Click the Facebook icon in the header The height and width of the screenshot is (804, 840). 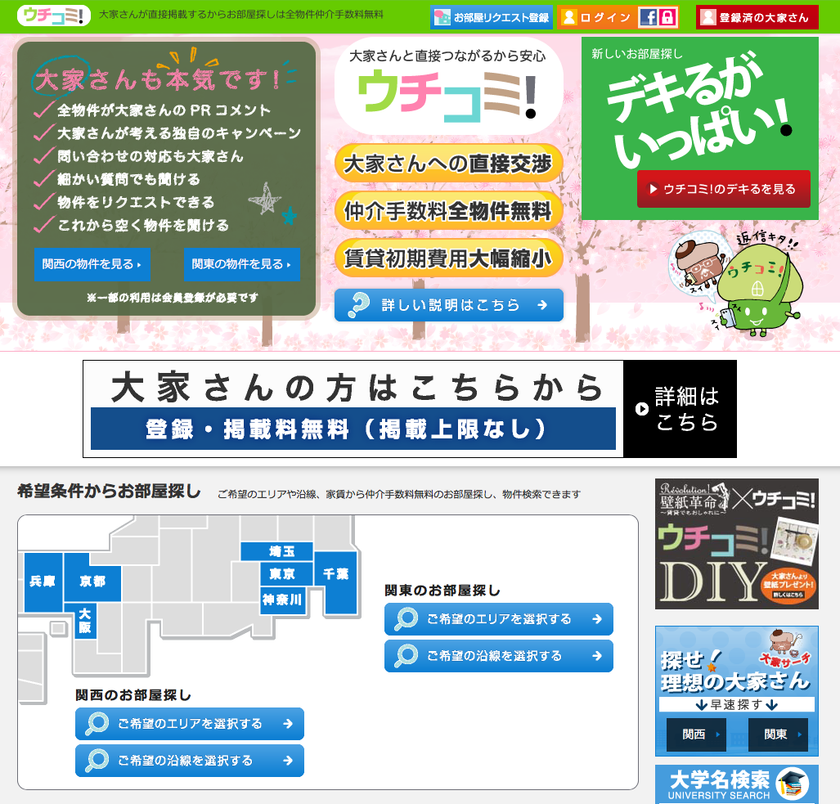(x=648, y=16)
